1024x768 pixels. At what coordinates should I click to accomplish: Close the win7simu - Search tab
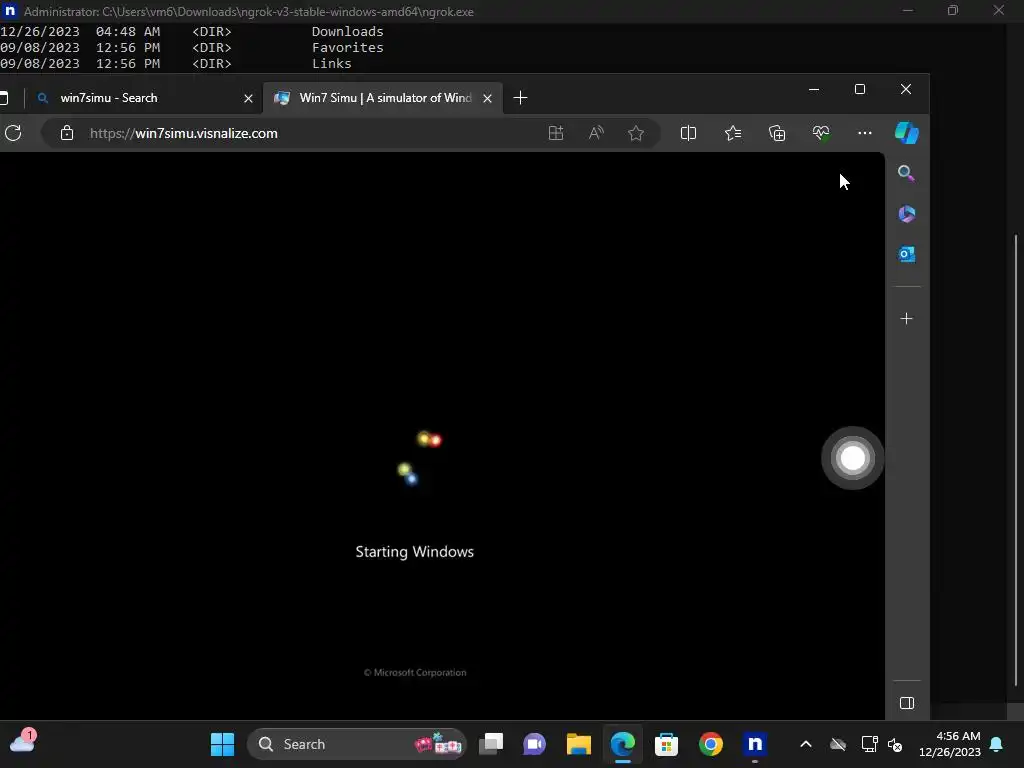point(248,99)
